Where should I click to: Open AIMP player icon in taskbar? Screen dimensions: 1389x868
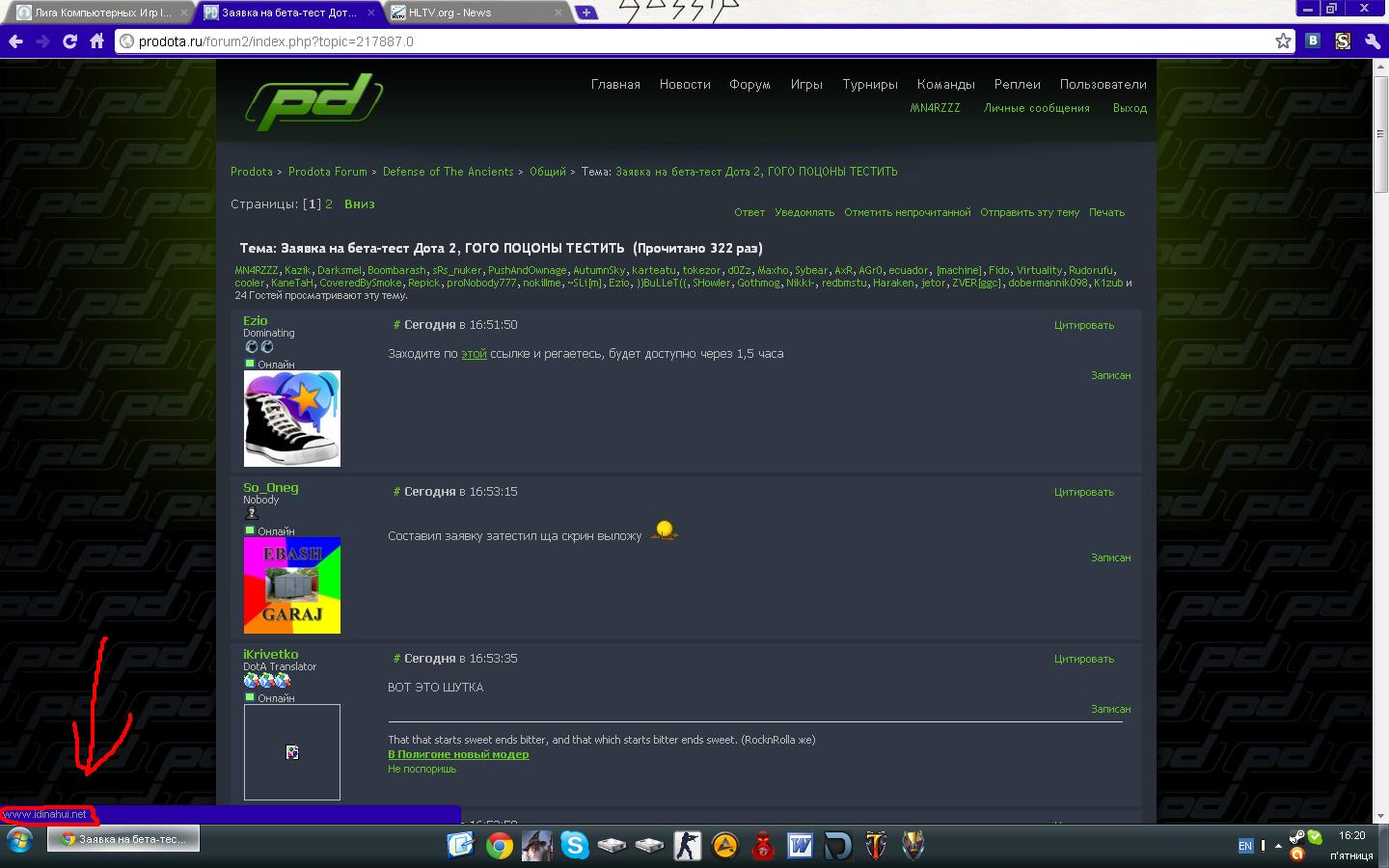pyautogui.click(x=725, y=846)
